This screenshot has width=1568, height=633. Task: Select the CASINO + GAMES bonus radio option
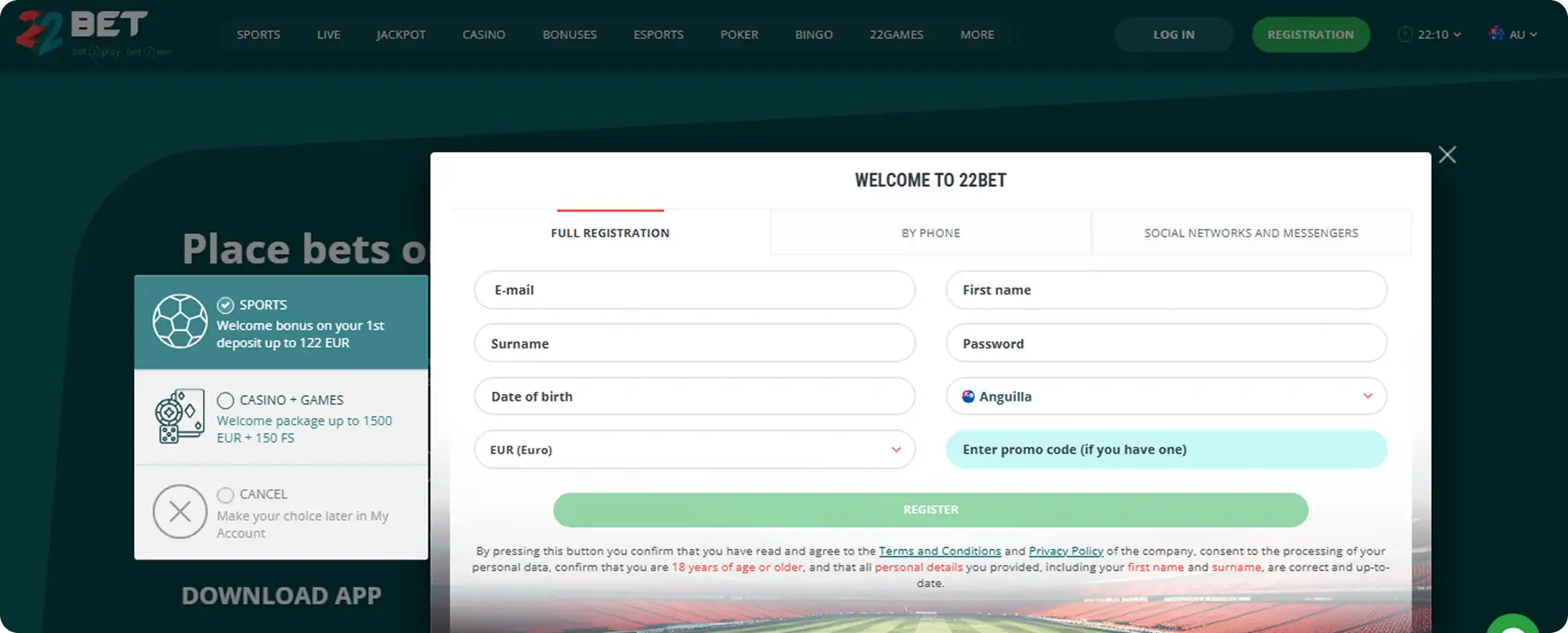(225, 400)
